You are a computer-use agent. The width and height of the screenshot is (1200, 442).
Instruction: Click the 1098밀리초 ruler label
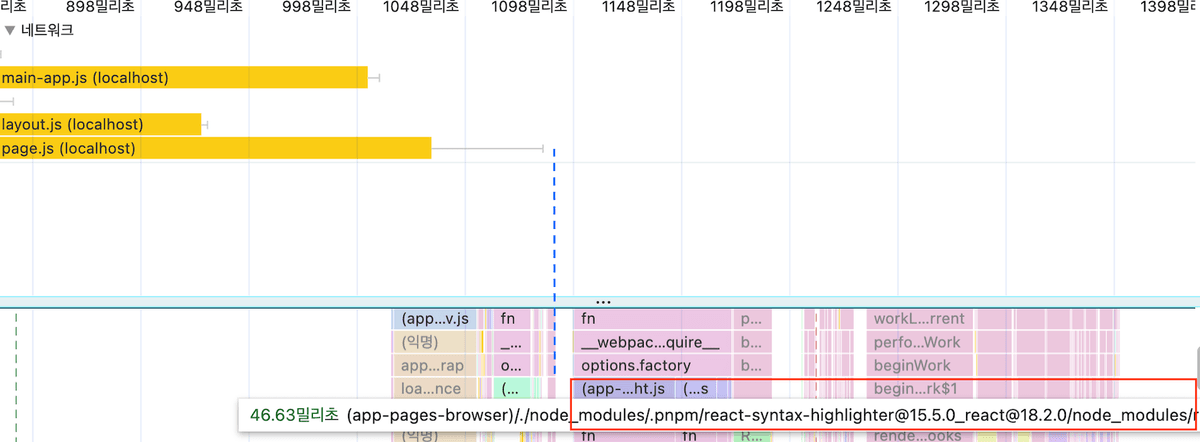pyautogui.click(x=528, y=8)
